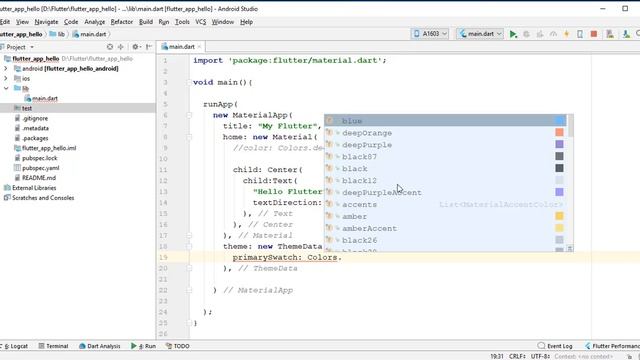Place cursor after Colors. on line 19
Viewport: 640px width, 360px height.
(x=342, y=258)
